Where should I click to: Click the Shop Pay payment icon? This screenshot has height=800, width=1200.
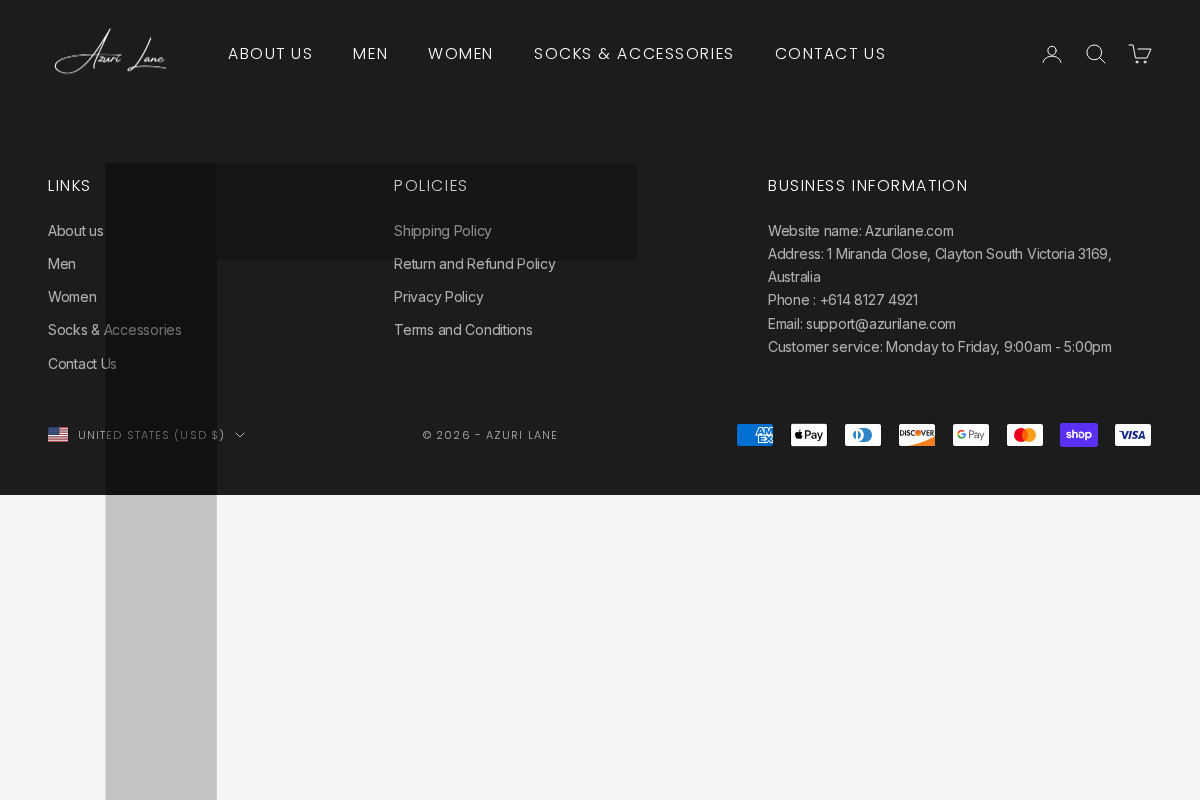tap(1079, 435)
